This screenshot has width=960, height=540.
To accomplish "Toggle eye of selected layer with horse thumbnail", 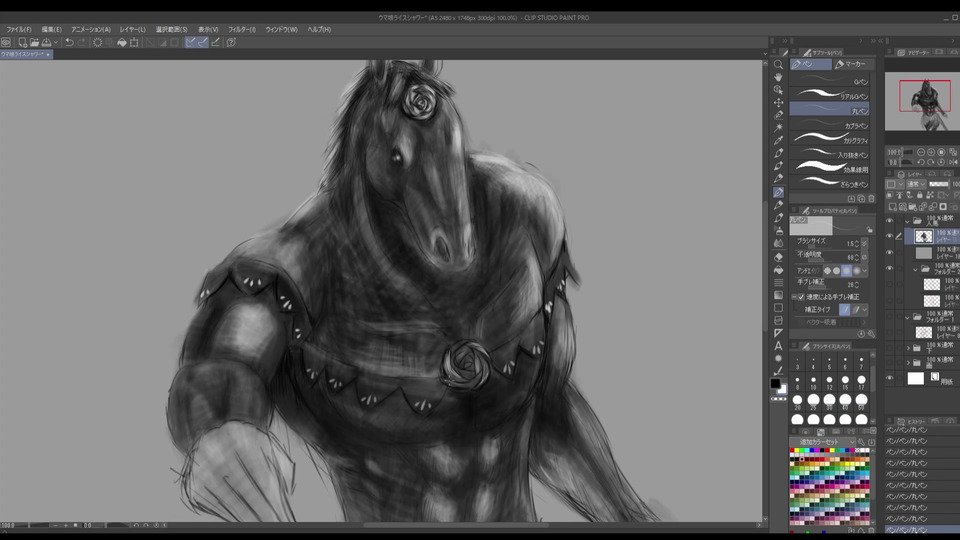I will 890,236.
